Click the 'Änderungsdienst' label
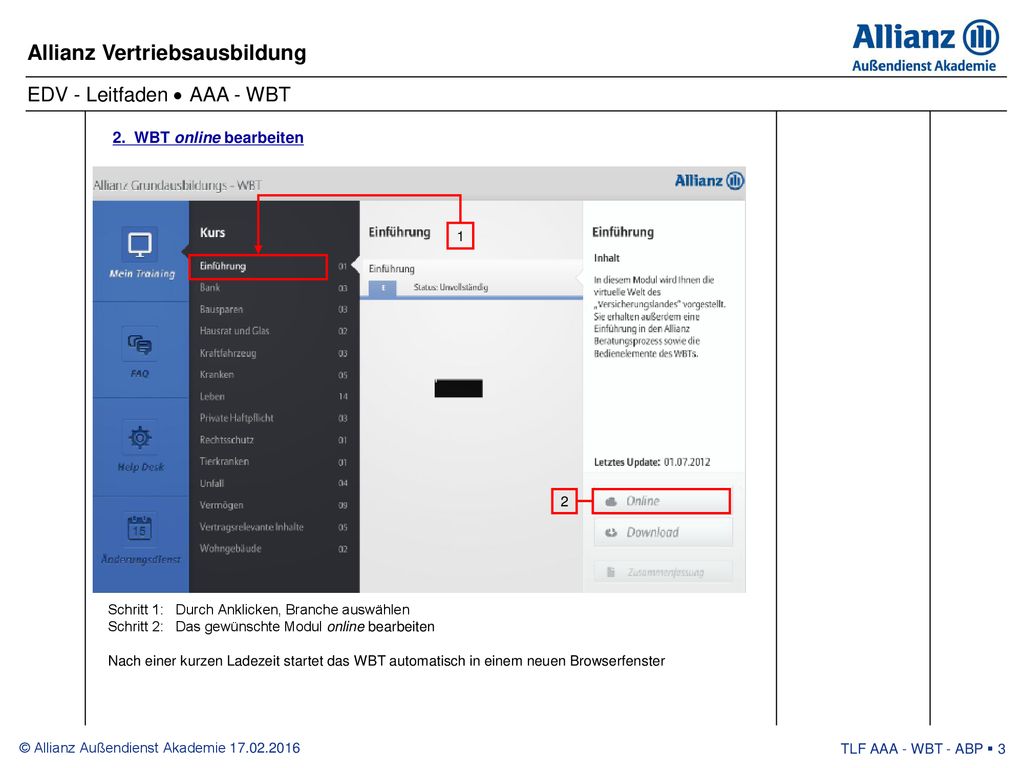 click(140, 560)
